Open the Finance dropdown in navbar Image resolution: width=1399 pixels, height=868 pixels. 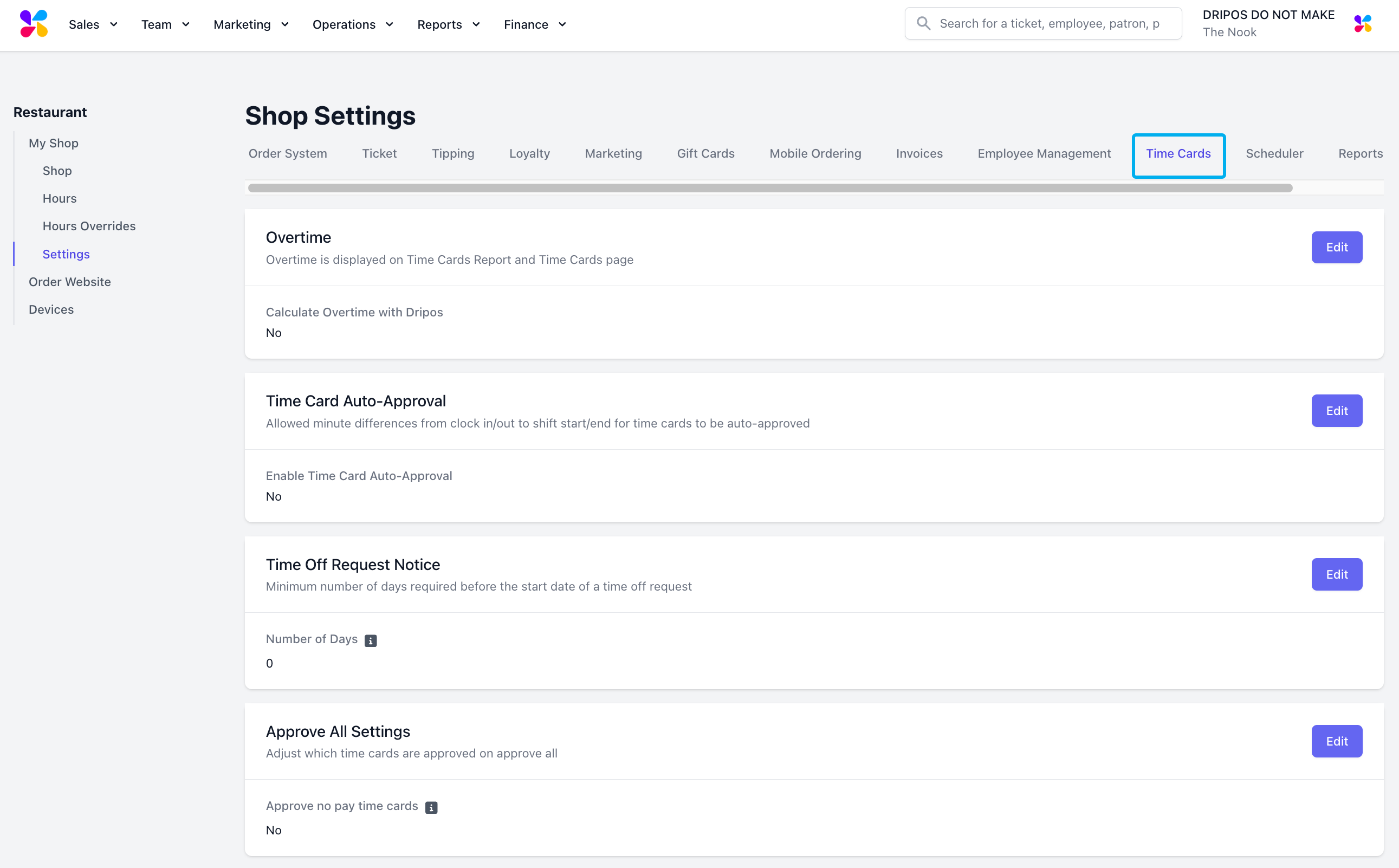tap(534, 24)
